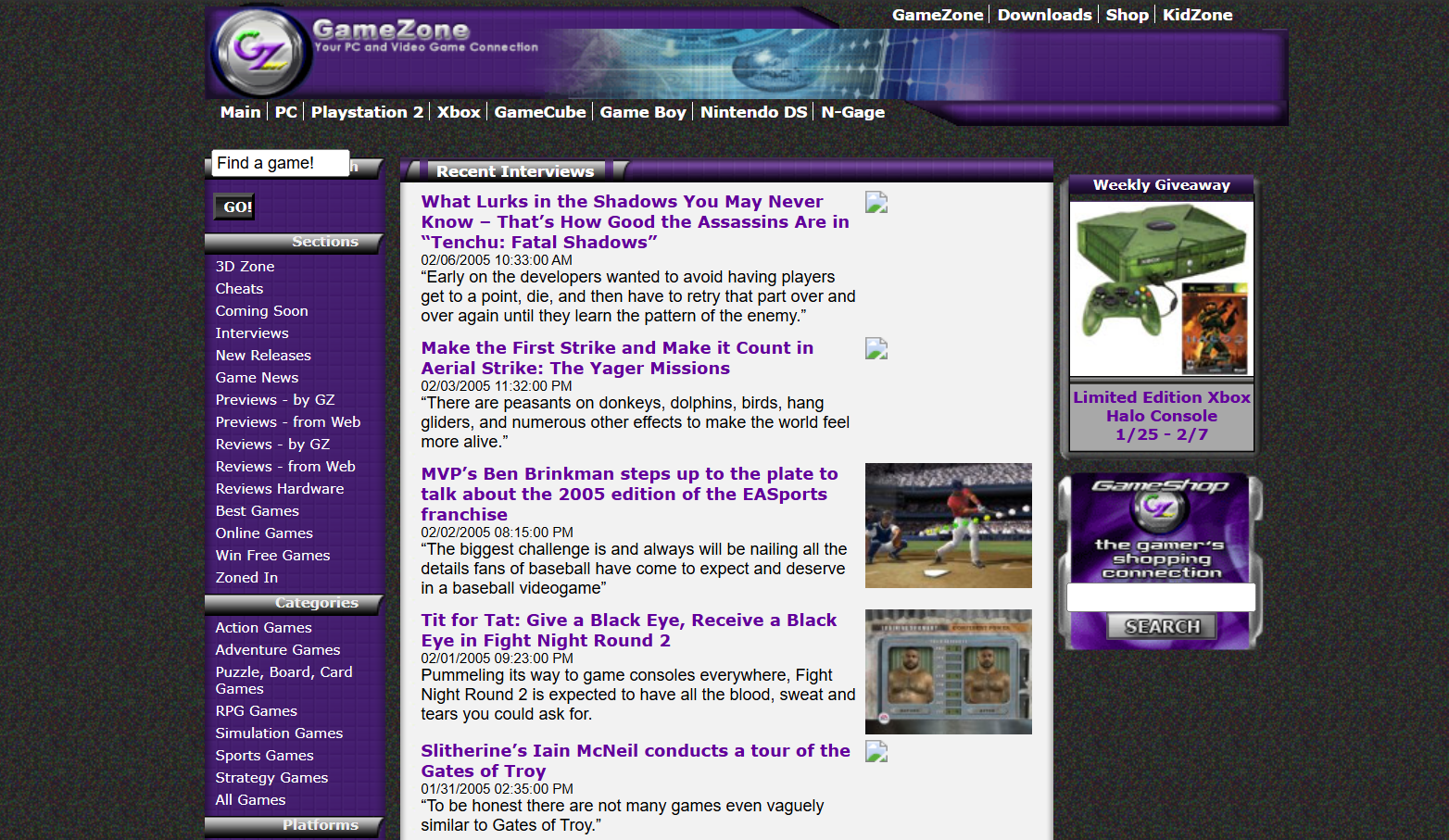Open Limited Edition Xbox Halo Console link
The image size is (1449, 840).
[1162, 416]
